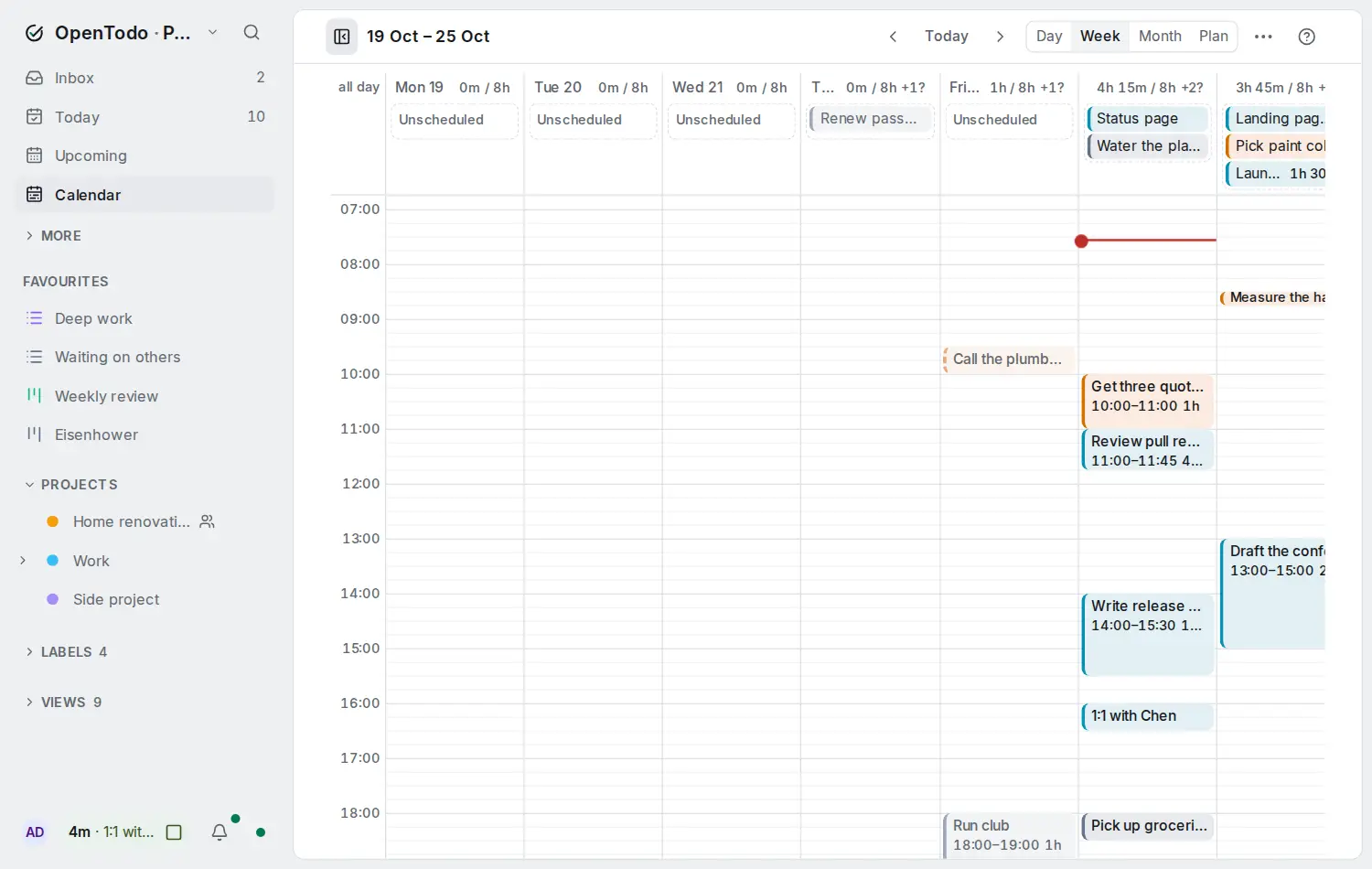Click the Upcoming calendar icon
The height and width of the screenshot is (869, 1372).
tap(35, 156)
